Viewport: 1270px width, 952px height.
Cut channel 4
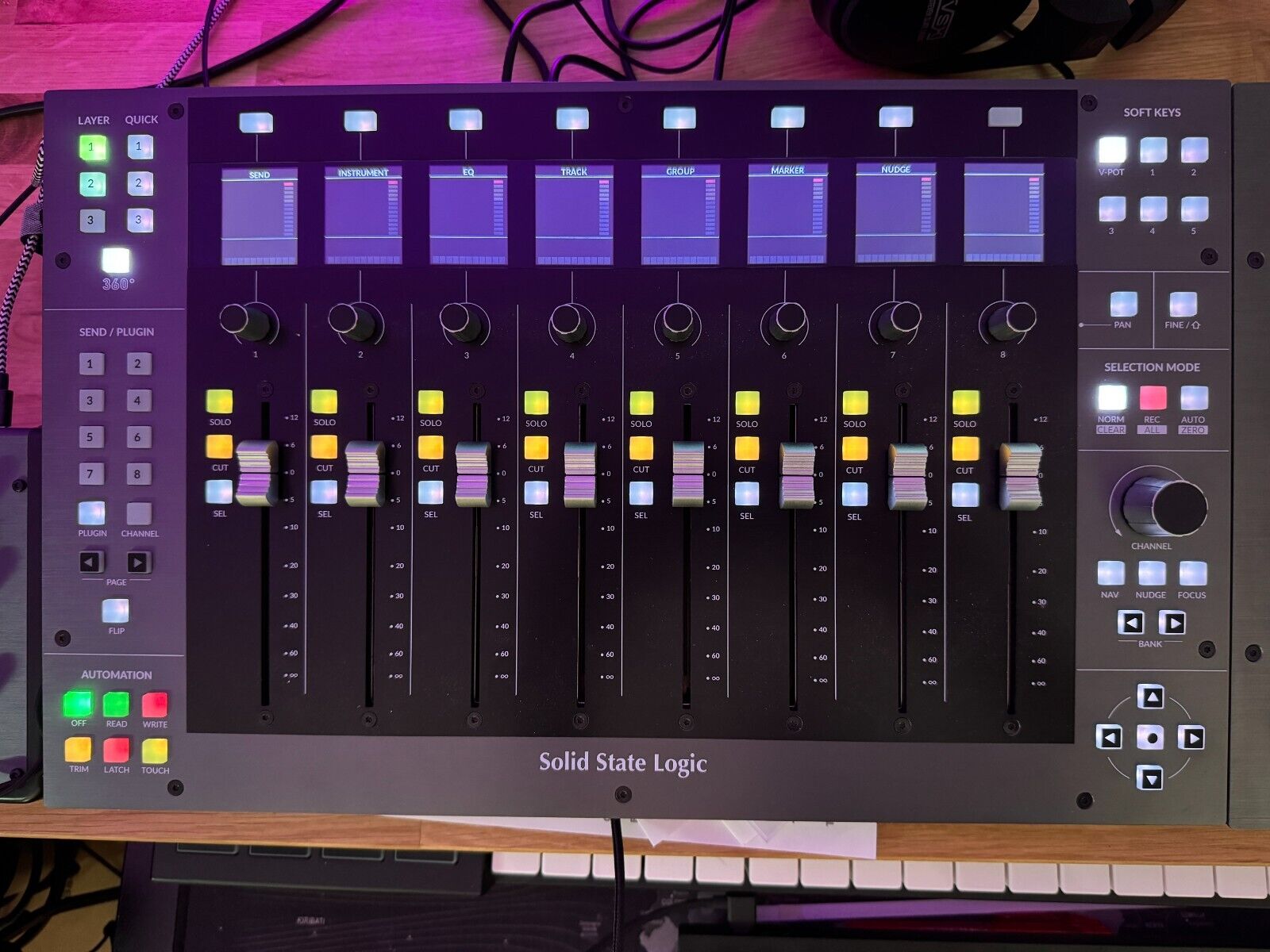[x=537, y=448]
